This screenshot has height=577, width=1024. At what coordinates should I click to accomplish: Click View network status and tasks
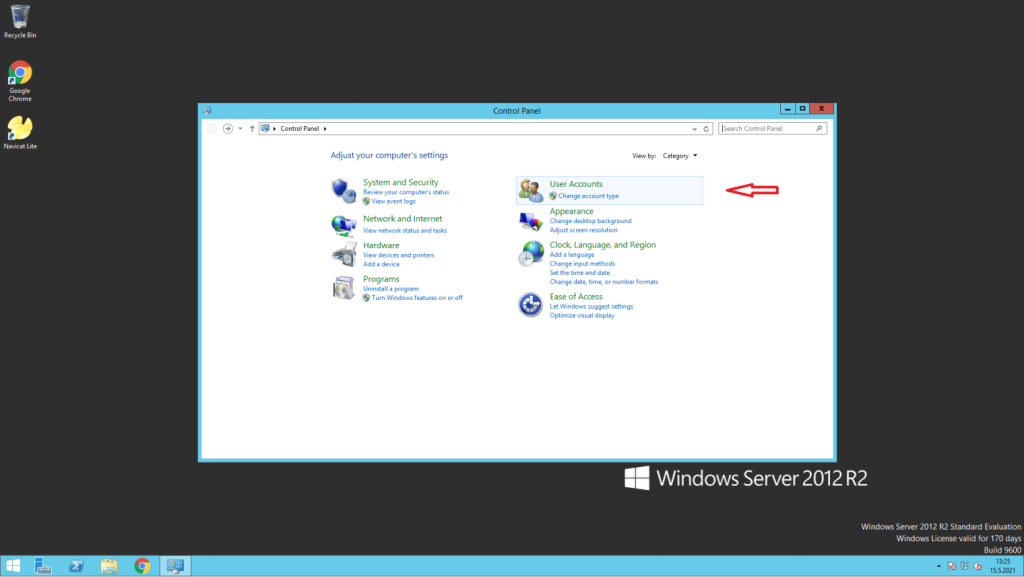click(405, 230)
